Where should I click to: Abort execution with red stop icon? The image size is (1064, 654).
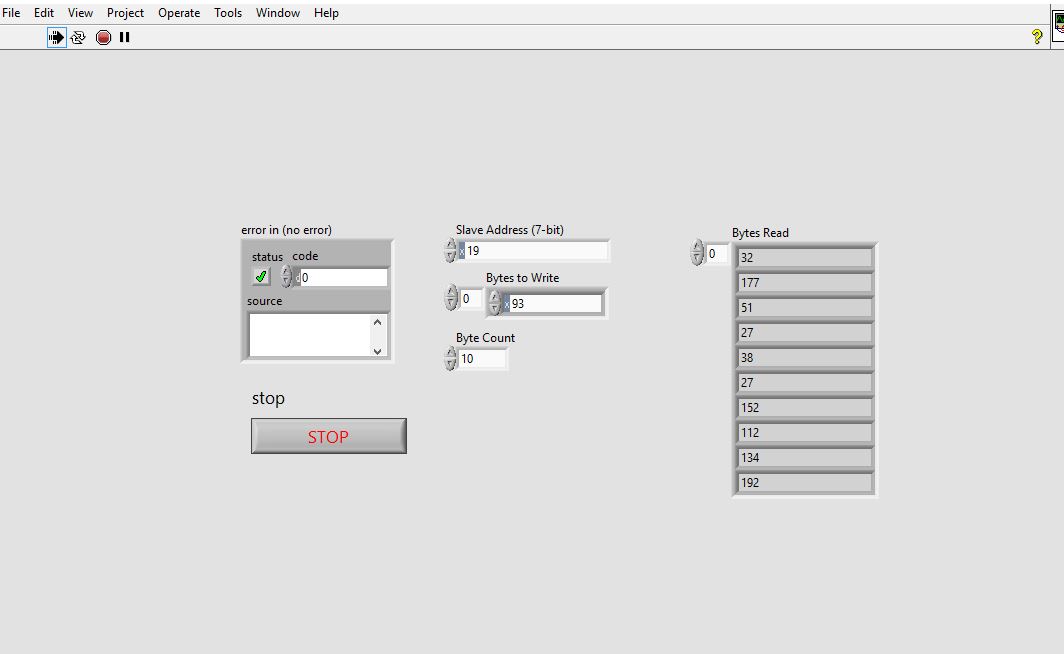[x=103, y=37]
